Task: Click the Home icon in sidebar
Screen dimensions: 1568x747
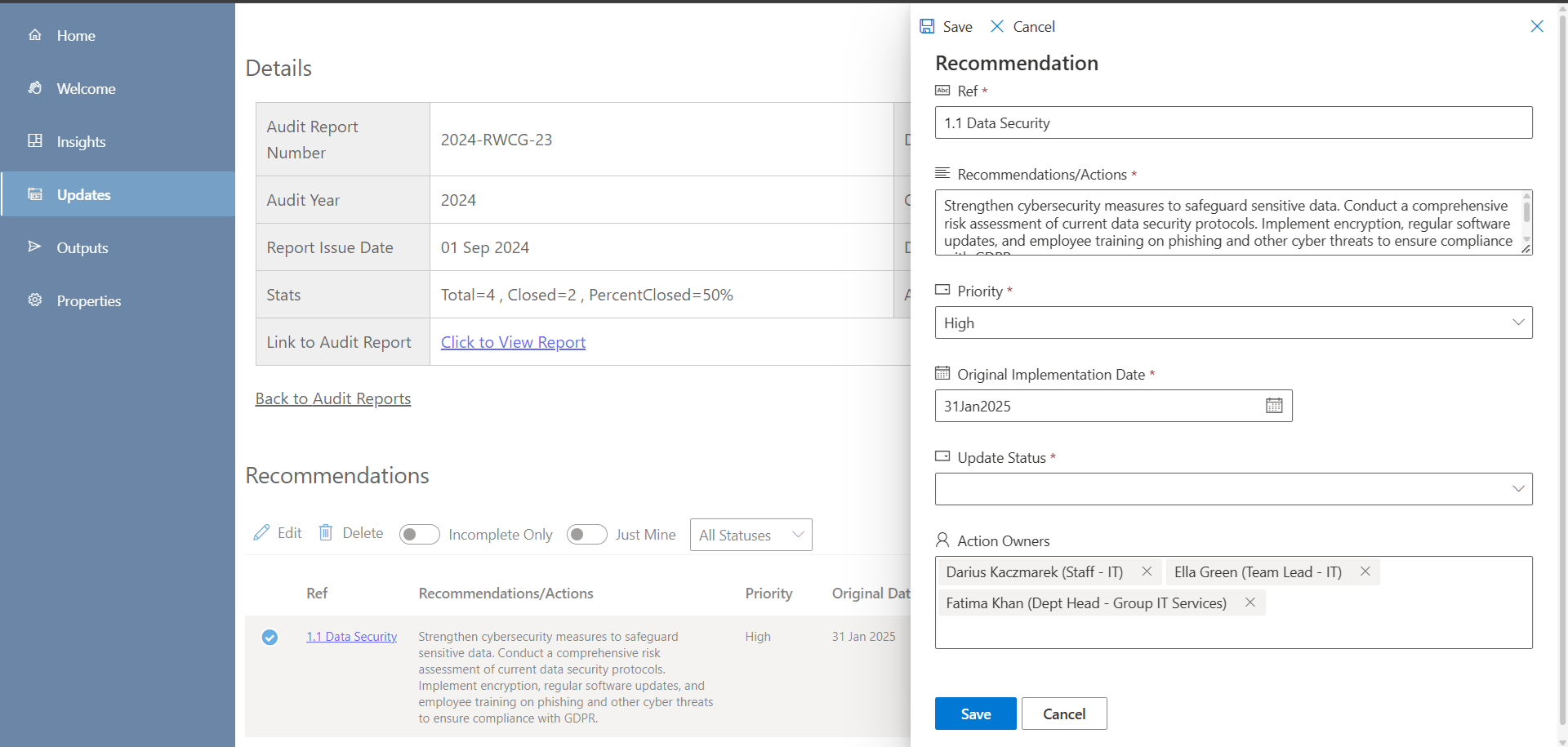Action: (34, 35)
